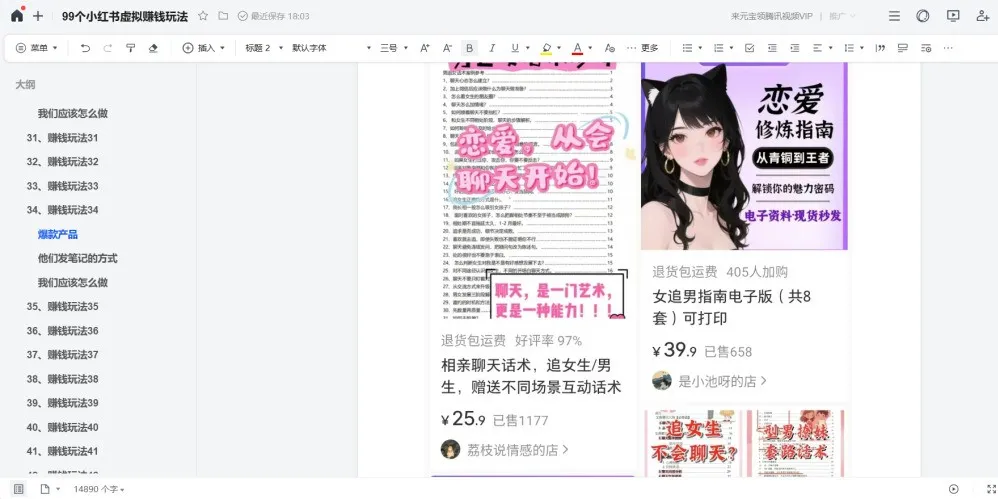This screenshot has height=499, width=998.
Task: Invite collaborators with add-person icon
Action: coord(982,16)
